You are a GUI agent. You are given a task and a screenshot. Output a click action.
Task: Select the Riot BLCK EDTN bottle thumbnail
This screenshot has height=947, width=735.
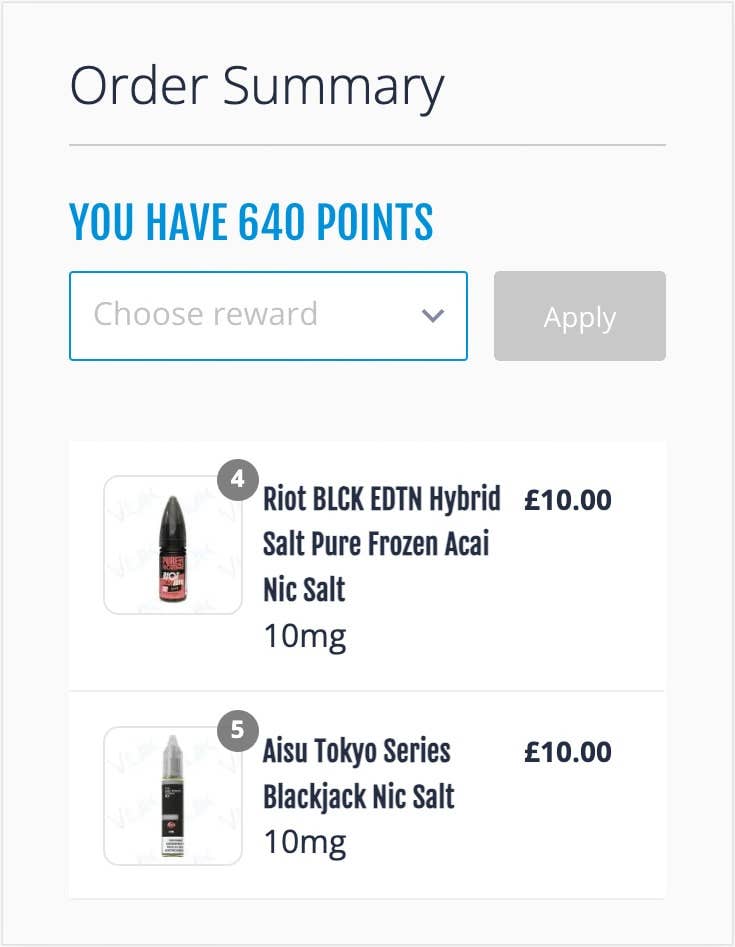point(173,545)
